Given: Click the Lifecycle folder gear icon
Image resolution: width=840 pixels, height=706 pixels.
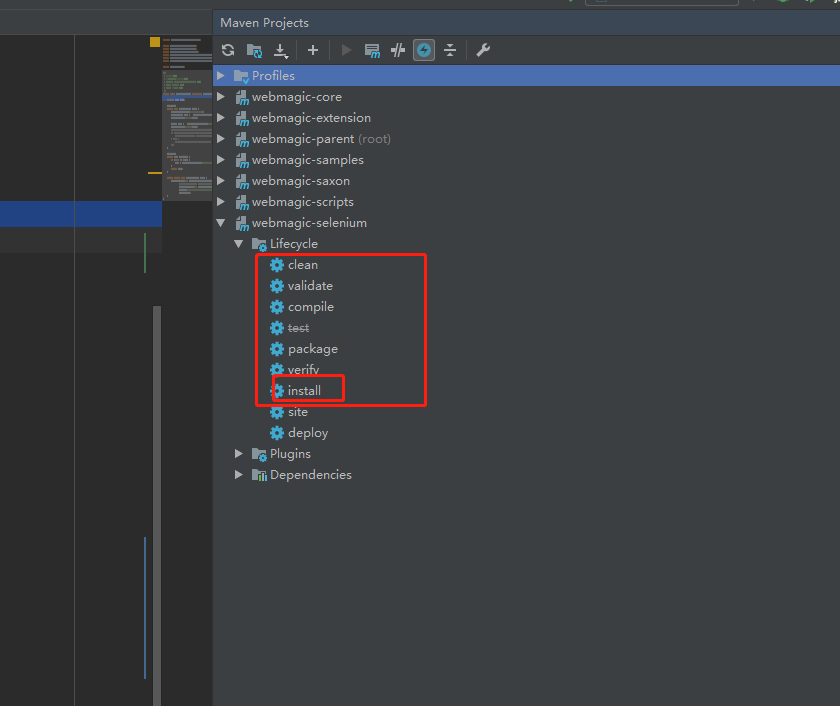Looking at the screenshot, I should coord(259,245).
